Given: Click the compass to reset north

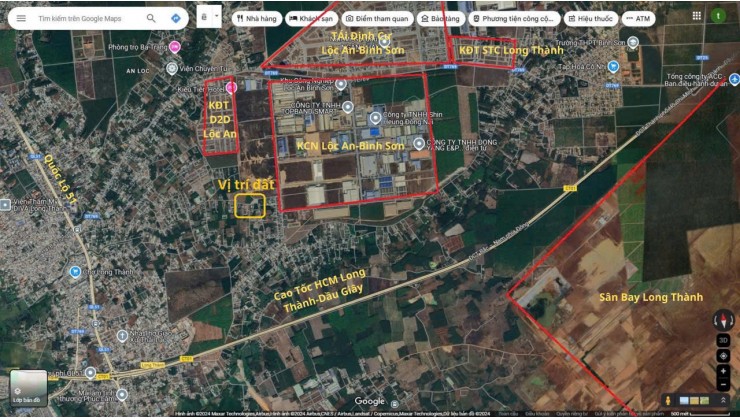Looking at the screenshot, I should click(x=723, y=321).
